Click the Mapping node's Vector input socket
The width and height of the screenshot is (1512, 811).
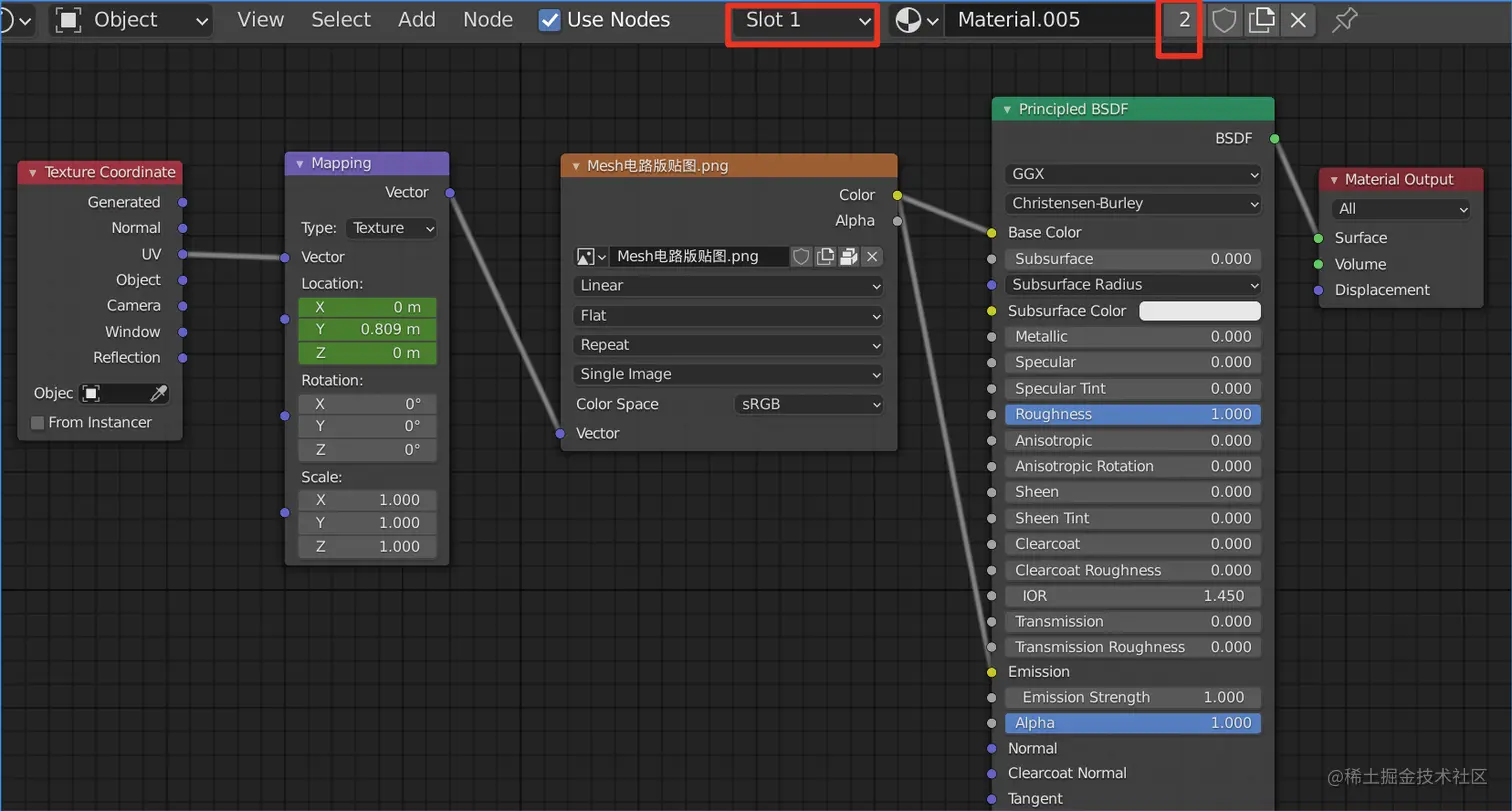click(x=285, y=257)
